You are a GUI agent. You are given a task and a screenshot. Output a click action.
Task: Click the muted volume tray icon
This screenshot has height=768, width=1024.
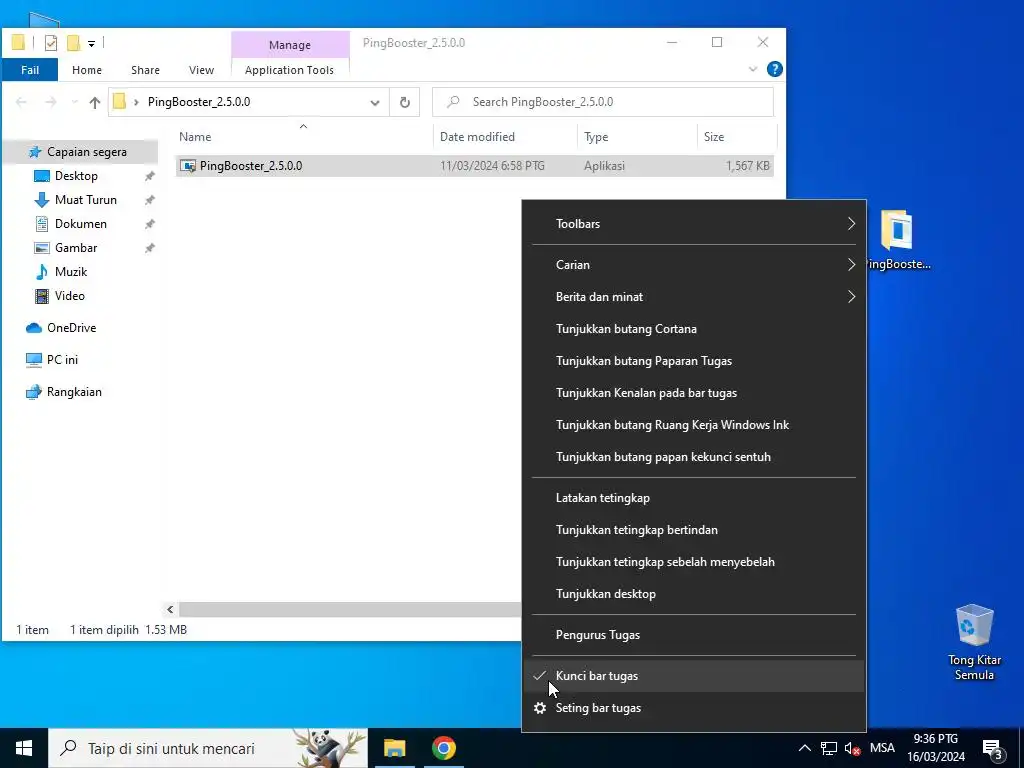point(852,748)
